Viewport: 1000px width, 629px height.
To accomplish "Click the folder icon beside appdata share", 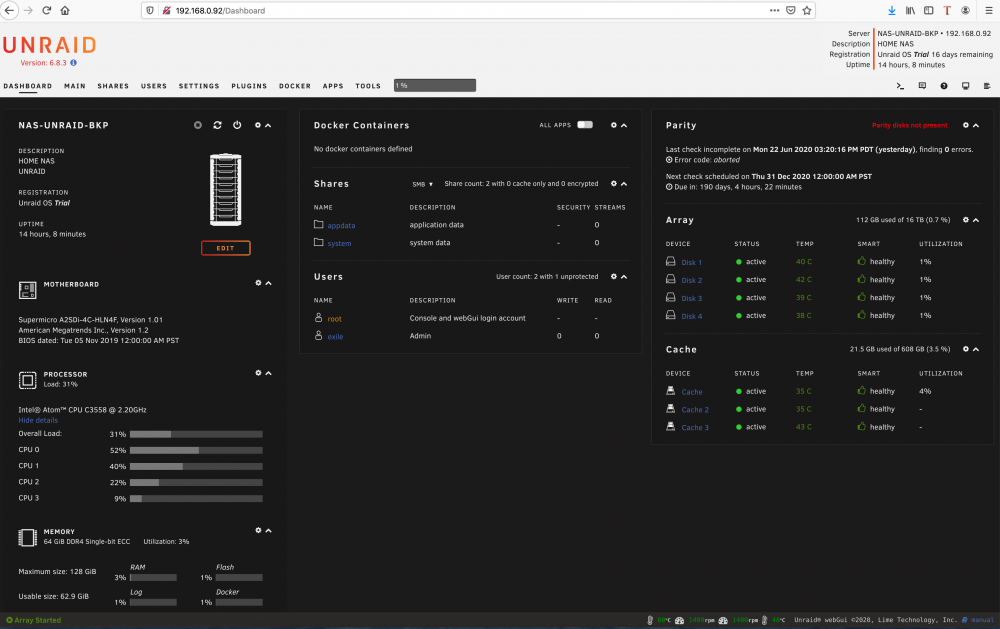I will tap(318, 225).
